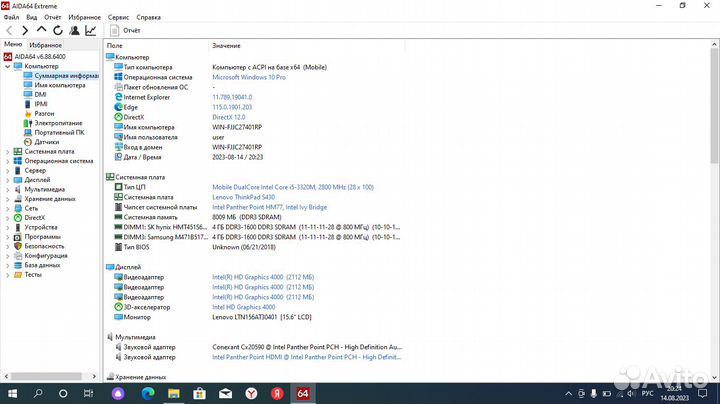Open Microsoft Edge from the taskbar
Image resolution: width=720 pixels, height=404 pixels.
(148, 393)
